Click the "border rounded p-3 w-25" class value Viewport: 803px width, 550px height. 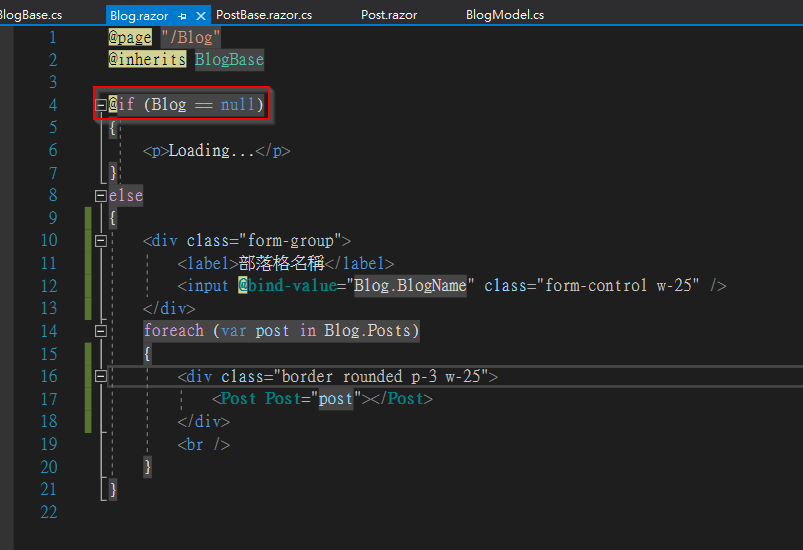(x=381, y=376)
